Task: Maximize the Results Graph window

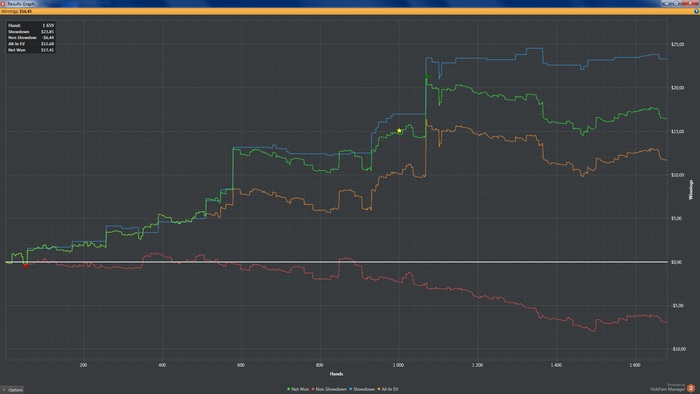Action: pyautogui.click(x=677, y=3)
